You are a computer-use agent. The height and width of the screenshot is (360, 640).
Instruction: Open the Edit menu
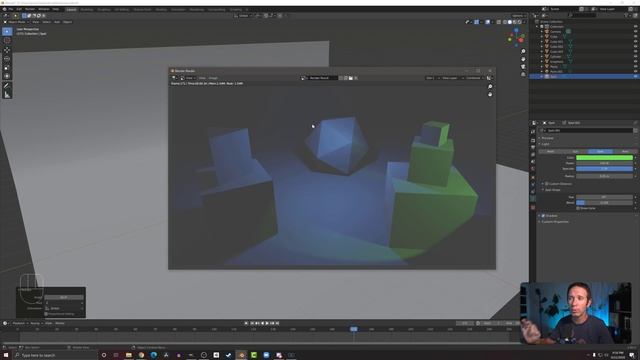point(19,9)
